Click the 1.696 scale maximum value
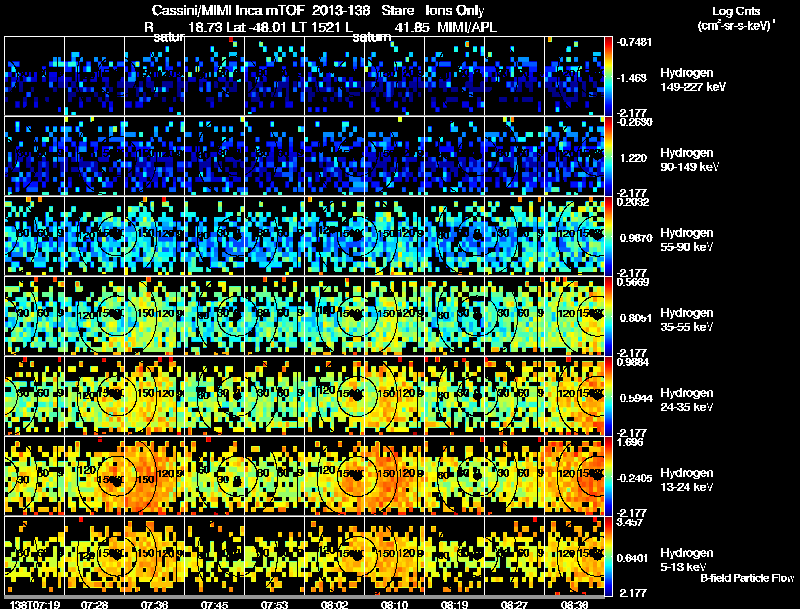 (630, 442)
